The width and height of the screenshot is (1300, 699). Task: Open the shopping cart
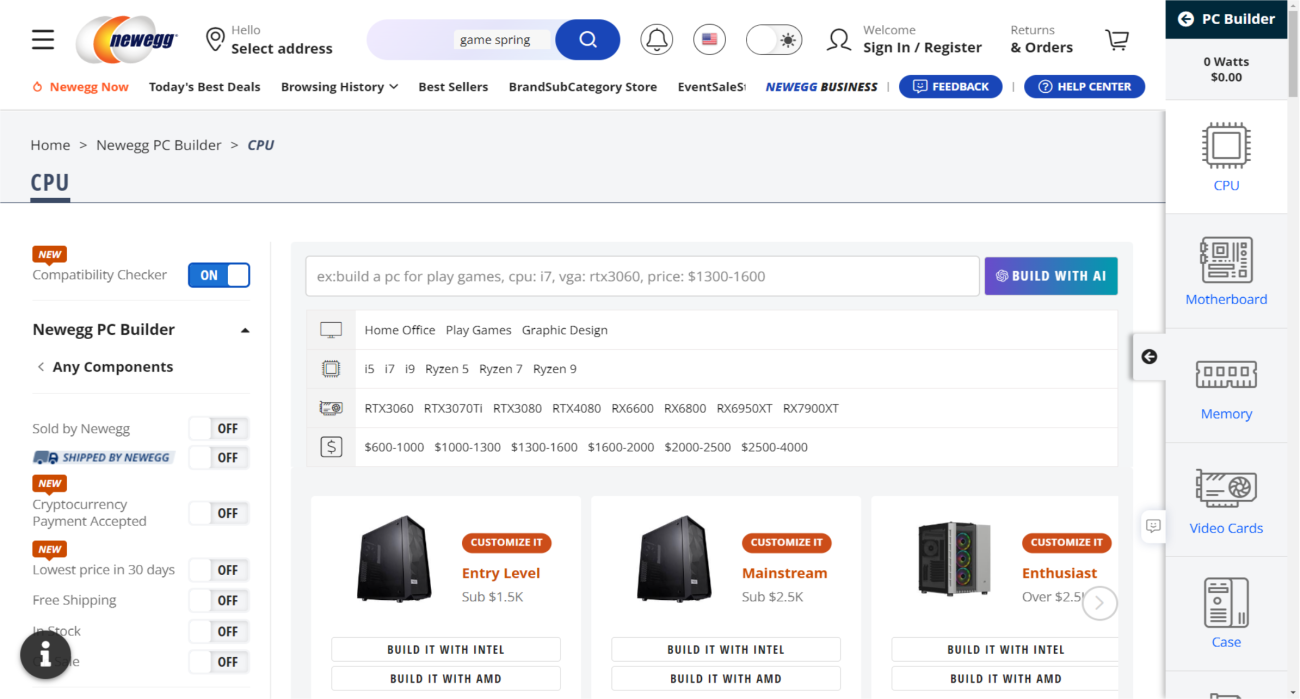click(x=1117, y=40)
